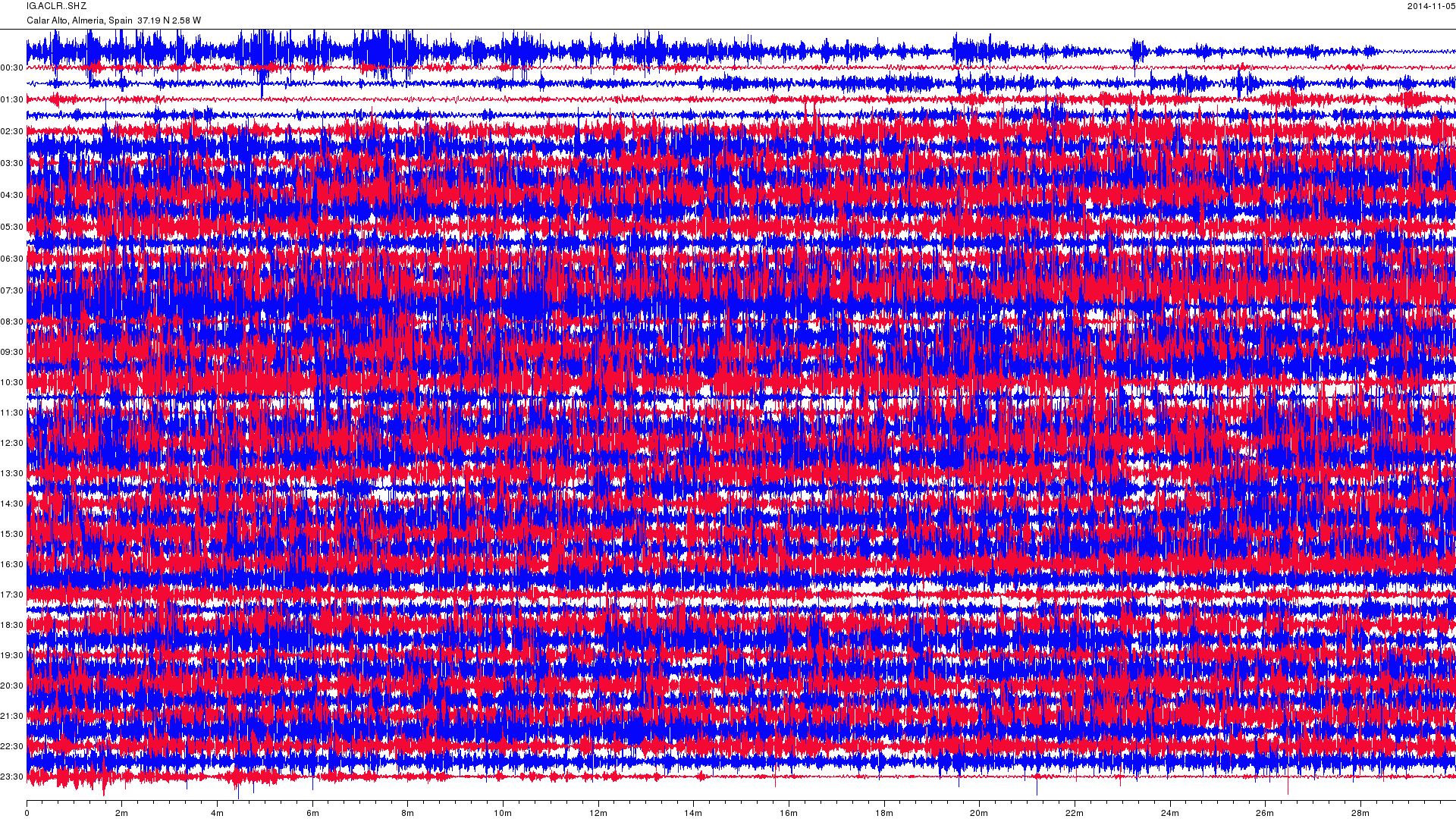The height and width of the screenshot is (819, 1456).
Task: Pick the 8m axis tick label
Action: (x=408, y=814)
